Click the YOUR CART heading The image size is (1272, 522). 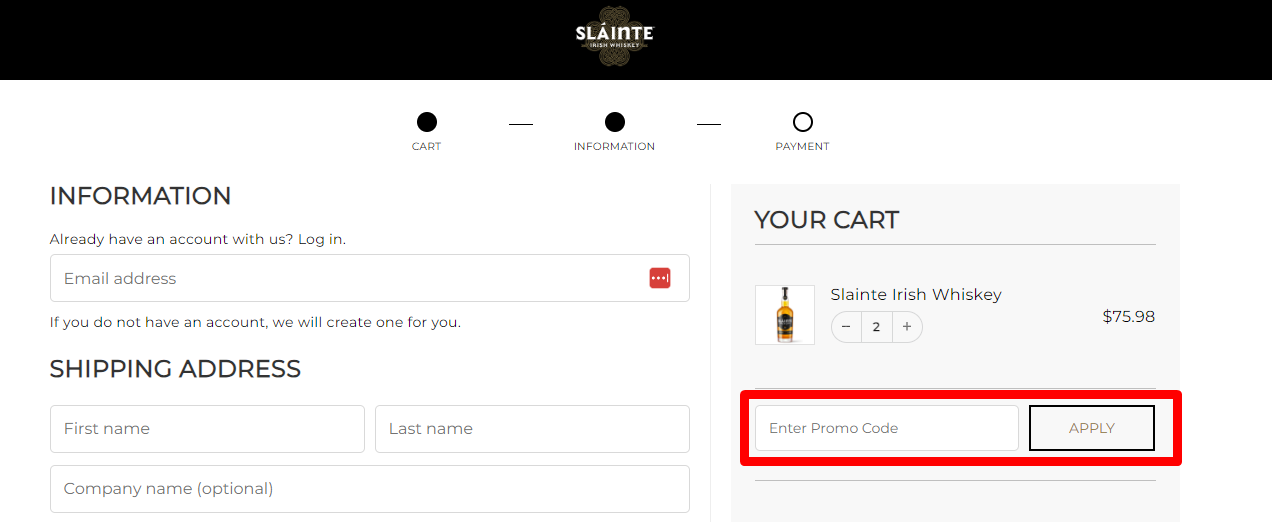[x=827, y=220]
